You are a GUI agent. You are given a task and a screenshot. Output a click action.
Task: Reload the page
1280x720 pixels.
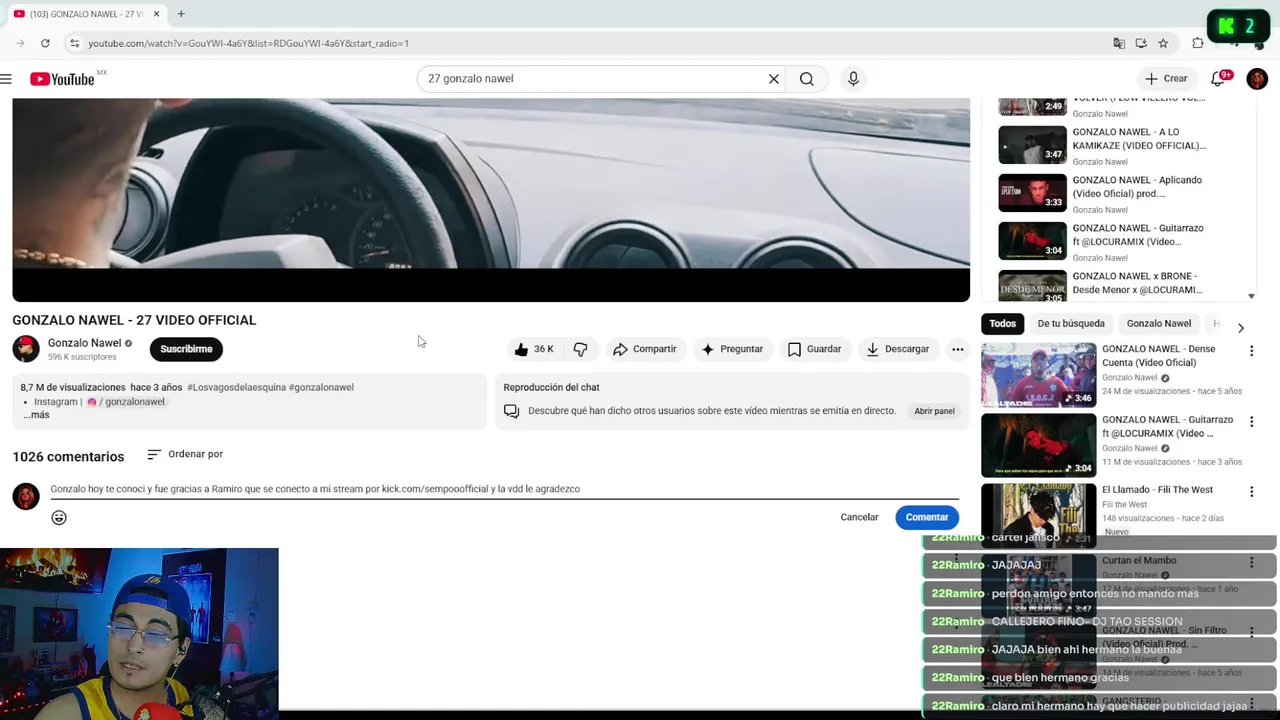click(45, 43)
